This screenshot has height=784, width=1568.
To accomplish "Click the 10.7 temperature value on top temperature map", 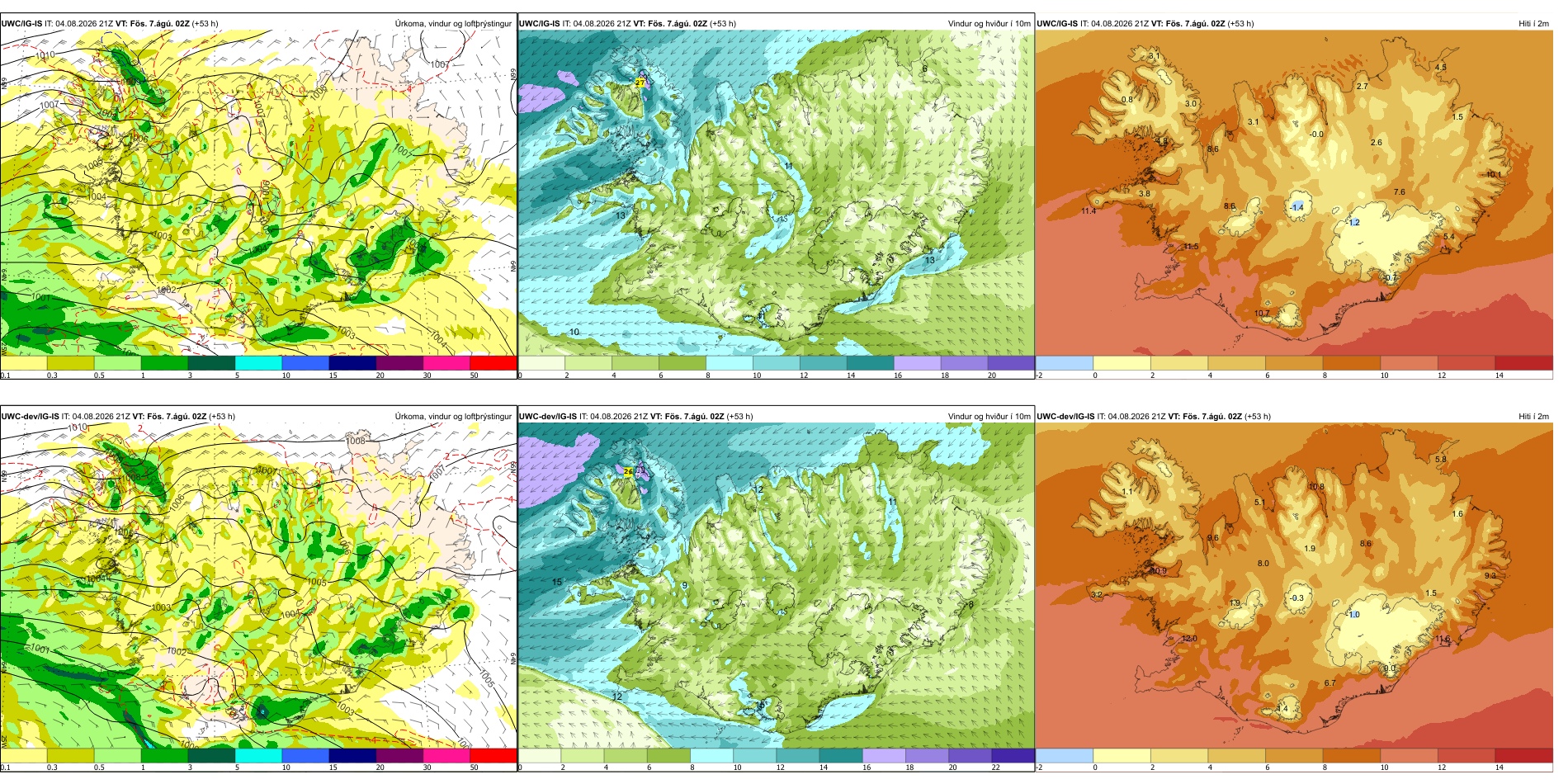I will [1262, 314].
